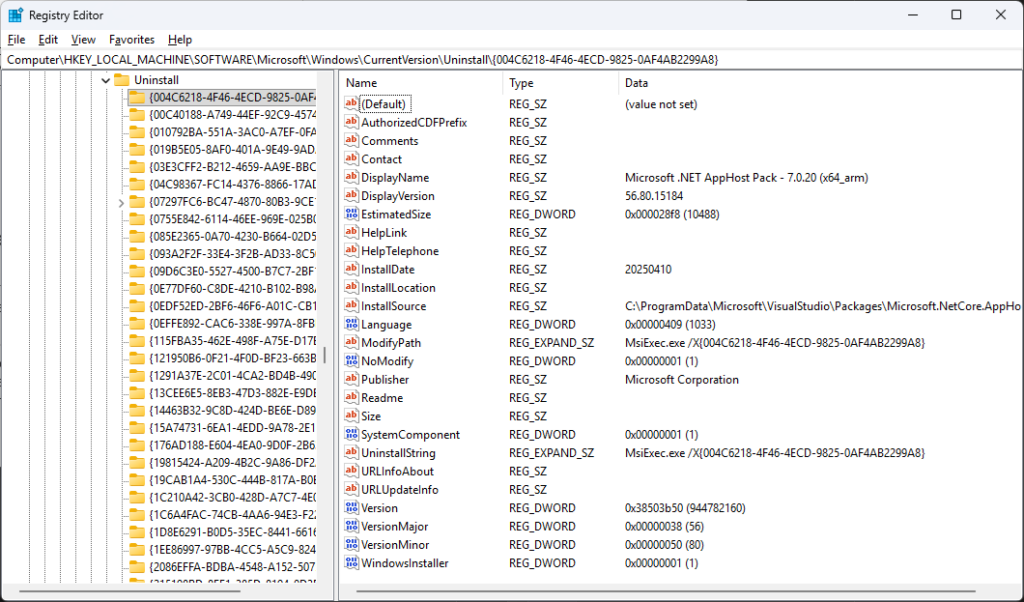Click the registry path address bar
Image resolution: width=1024 pixels, height=602 pixels.
pyautogui.click(x=512, y=59)
